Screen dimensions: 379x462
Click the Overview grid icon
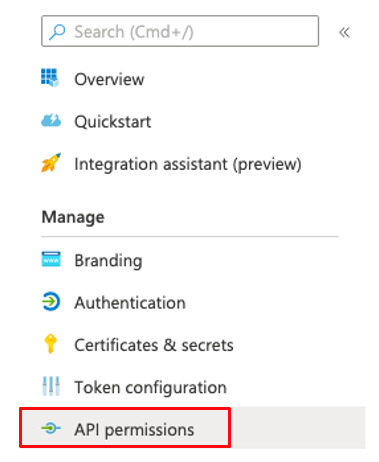(x=50, y=78)
